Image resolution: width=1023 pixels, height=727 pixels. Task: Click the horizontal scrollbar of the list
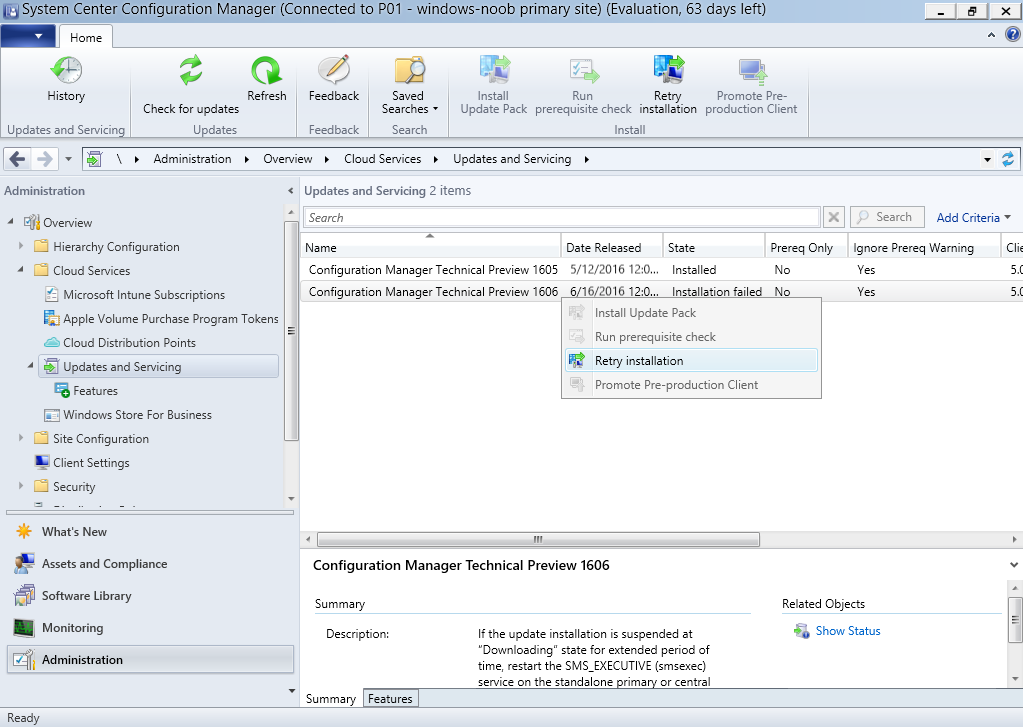(538, 540)
